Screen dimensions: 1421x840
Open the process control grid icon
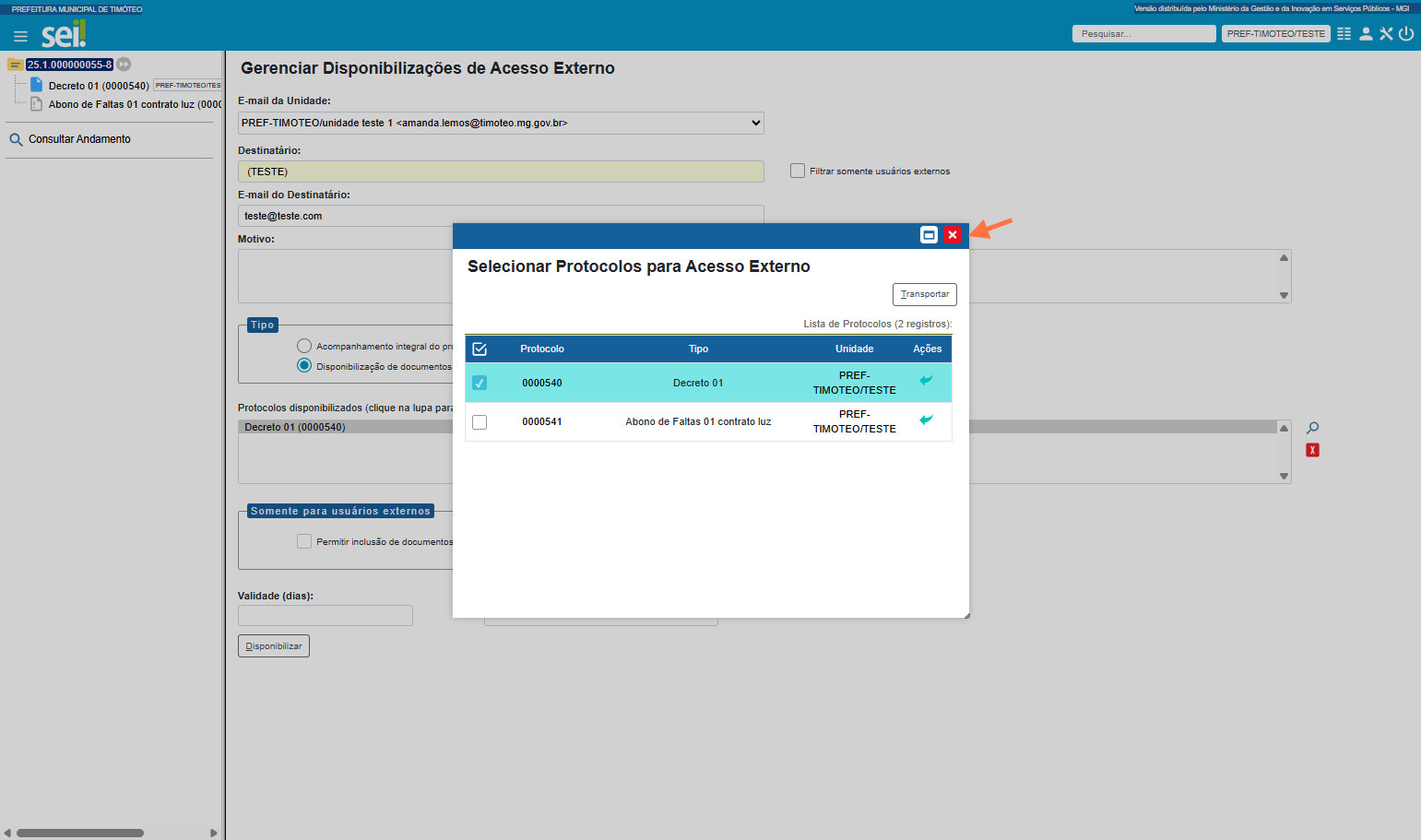click(x=1344, y=34)
